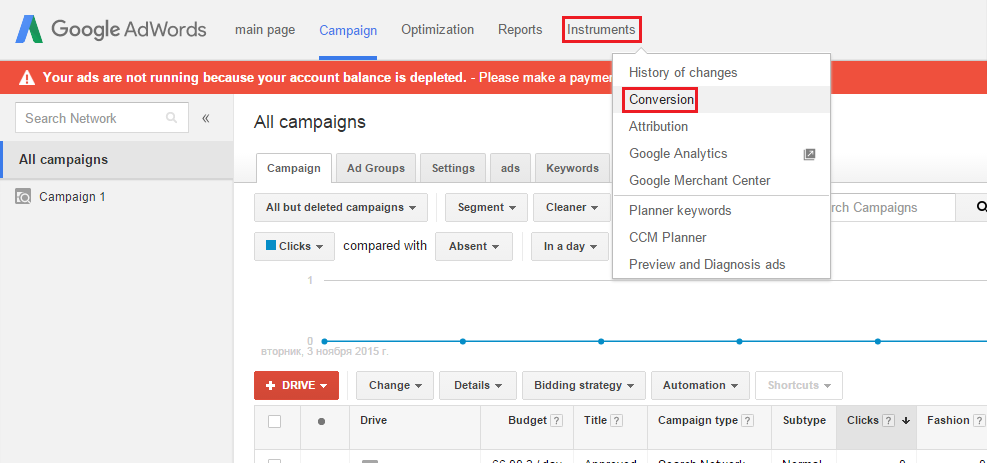Choose CCM Planner menu entry
Screen dimensions: 987x463
coord(721,238)
